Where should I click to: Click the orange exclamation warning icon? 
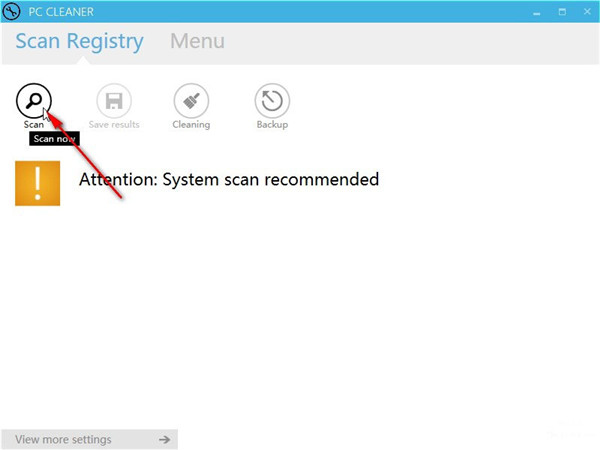point(37,183)
